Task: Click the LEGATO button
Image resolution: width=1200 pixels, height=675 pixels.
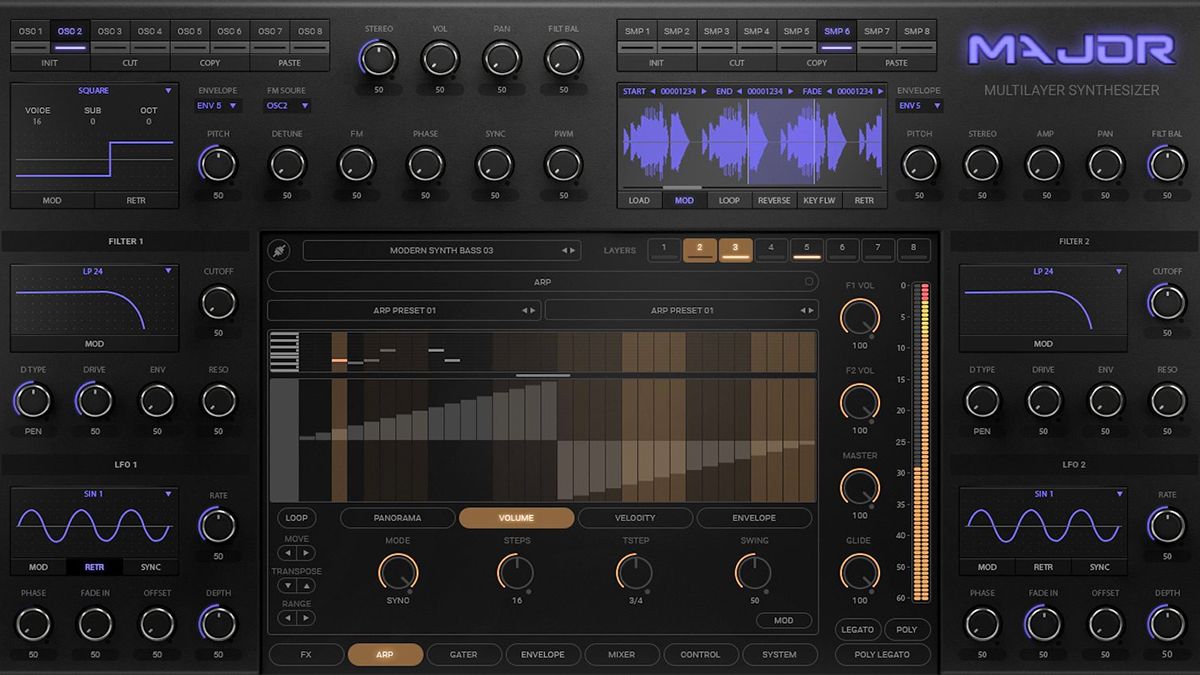Action: pyautogui.click(x=857, y=629)
